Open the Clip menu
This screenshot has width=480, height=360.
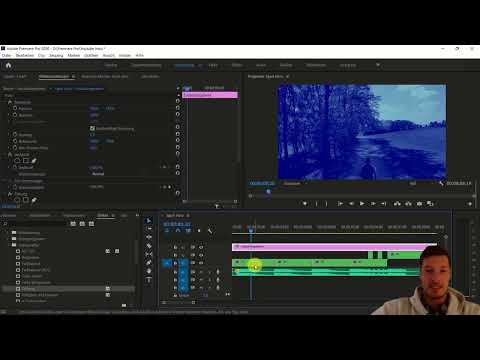tap(41, 55)
